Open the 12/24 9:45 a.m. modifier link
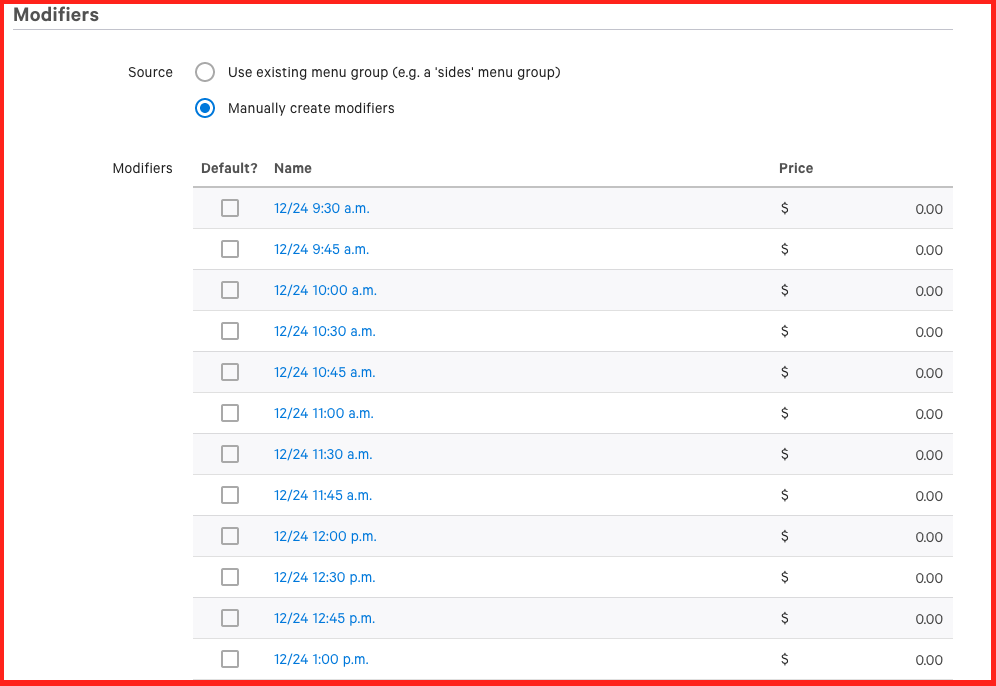Viewport: 996px width, 686px height. [321, 250]
